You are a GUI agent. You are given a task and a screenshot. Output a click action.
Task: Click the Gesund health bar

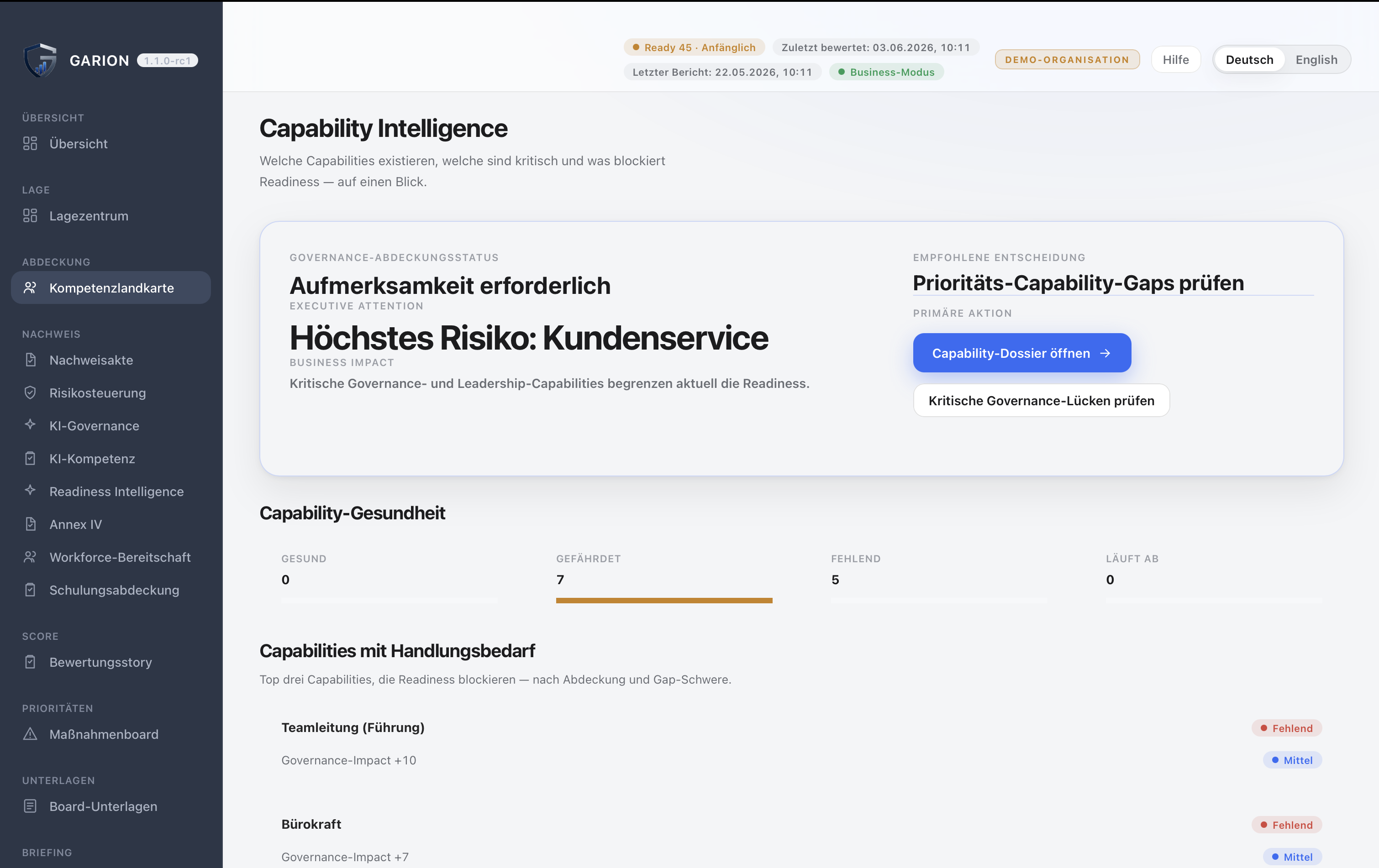[389, 600]
